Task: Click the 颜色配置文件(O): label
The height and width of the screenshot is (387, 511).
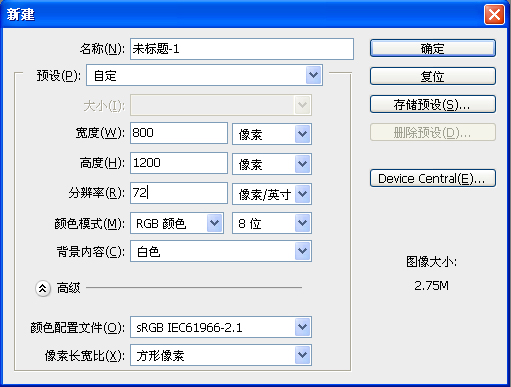Action: [78, 328]
